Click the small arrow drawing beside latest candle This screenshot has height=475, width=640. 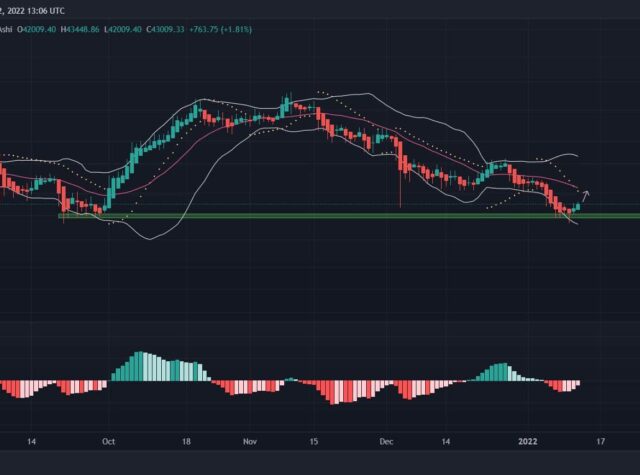pos(587,192)
